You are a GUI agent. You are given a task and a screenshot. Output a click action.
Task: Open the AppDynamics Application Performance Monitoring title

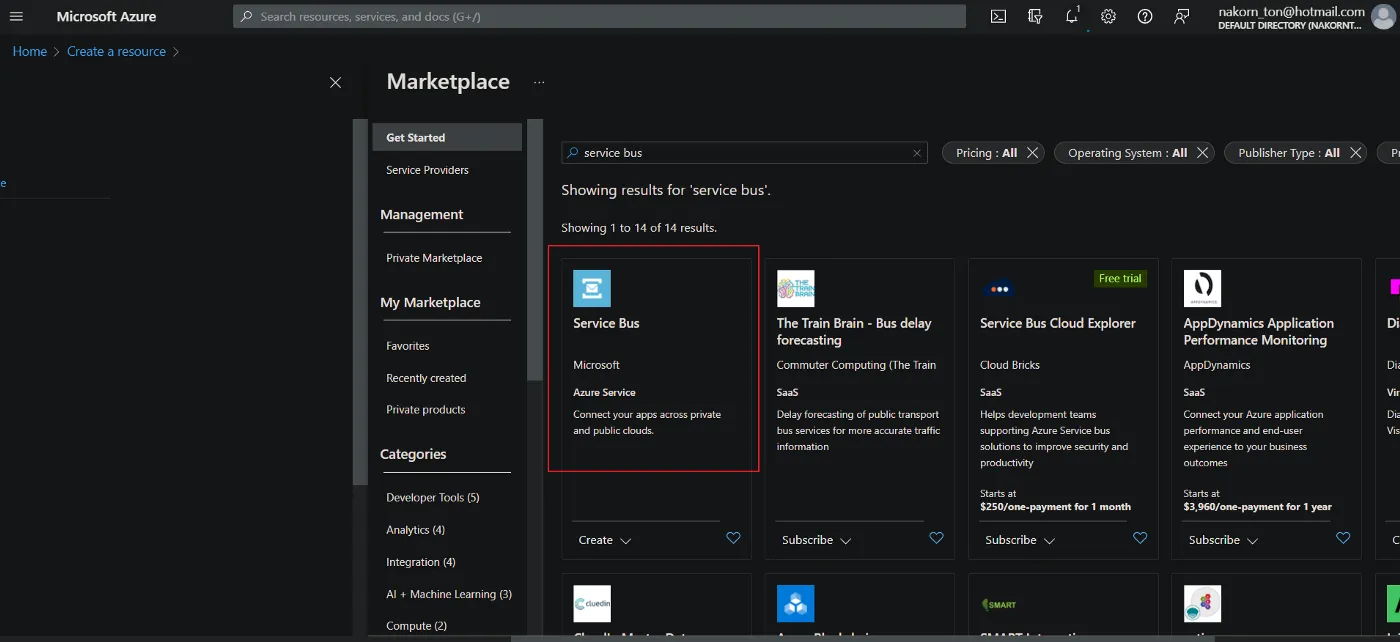click(1259, 331)
